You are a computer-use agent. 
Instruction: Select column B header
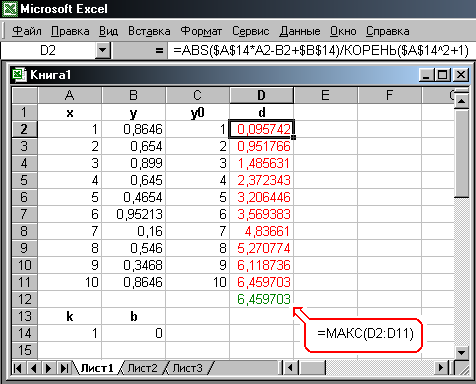[133, 95]
